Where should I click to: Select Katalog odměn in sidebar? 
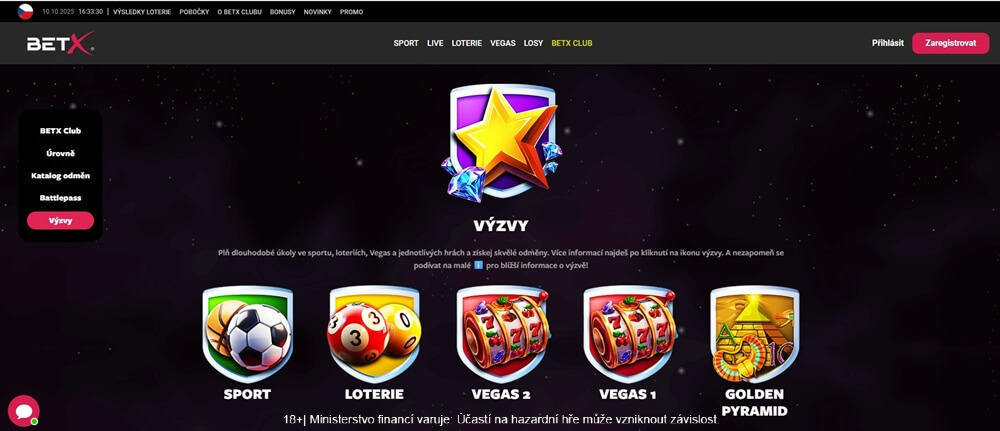[x=61, y=176]
